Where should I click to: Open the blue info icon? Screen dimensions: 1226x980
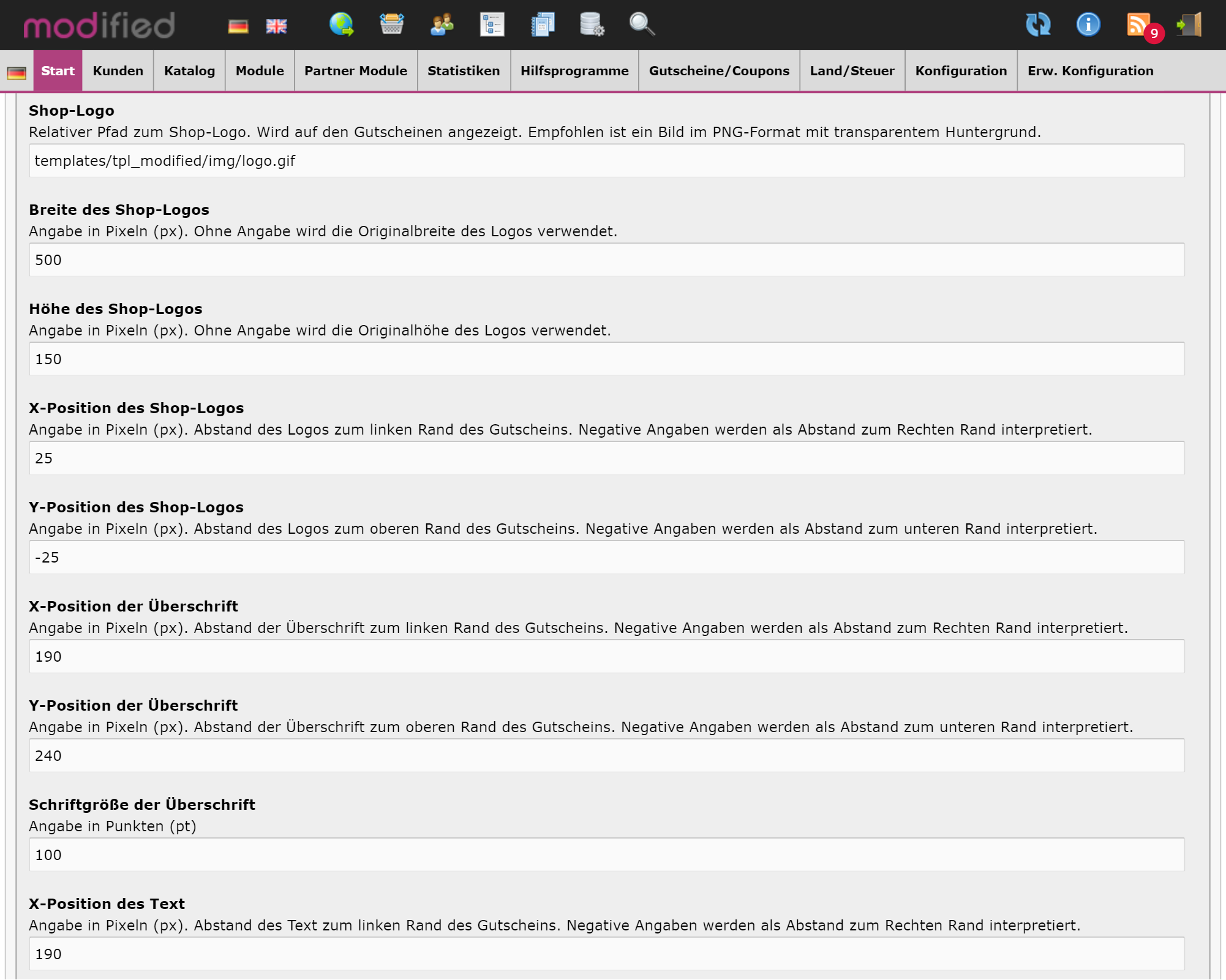(1088, 25)
